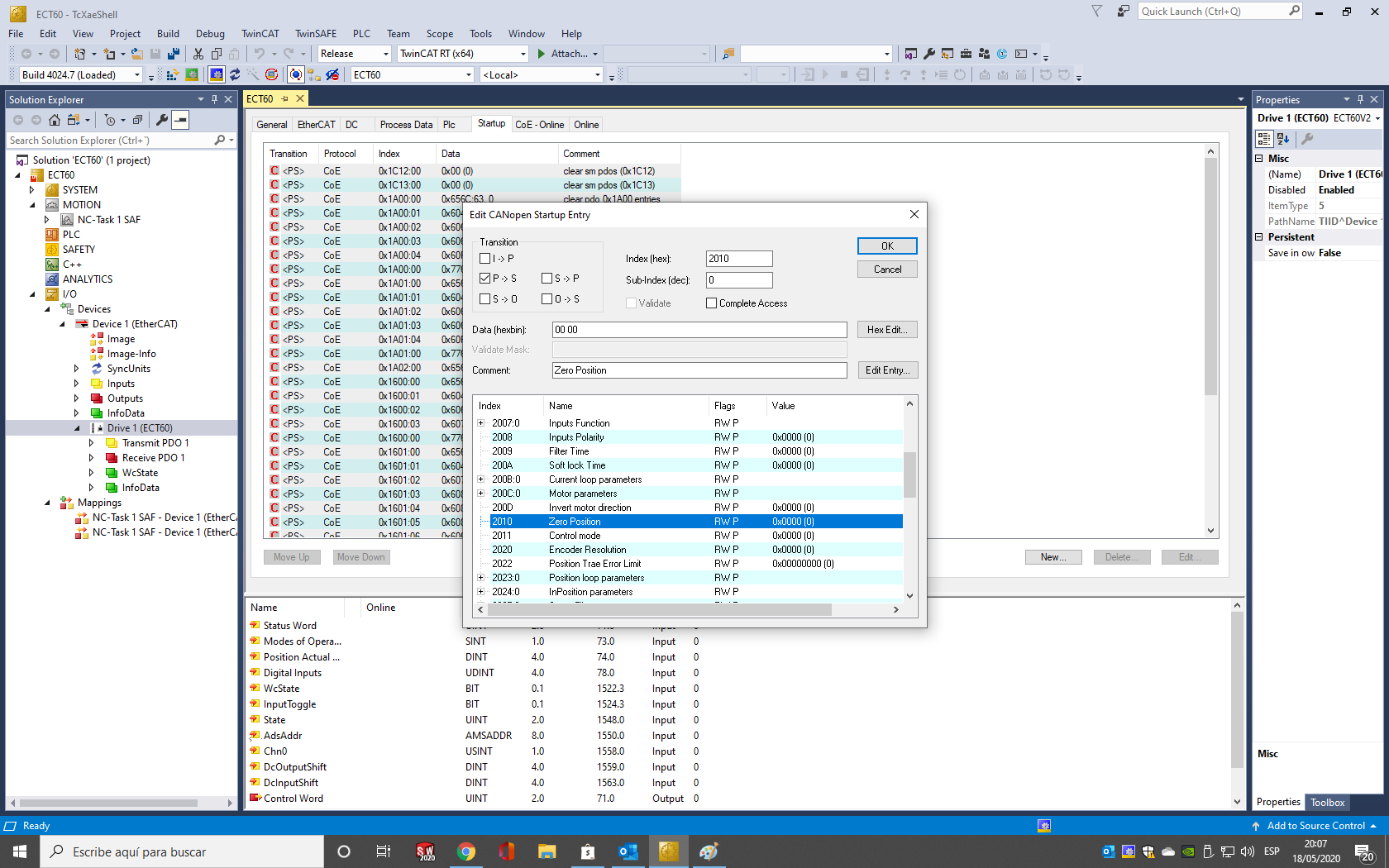Click the Show Online Data icon
Viewport: 1389px width, 868px height.
(x=296, y=75)
